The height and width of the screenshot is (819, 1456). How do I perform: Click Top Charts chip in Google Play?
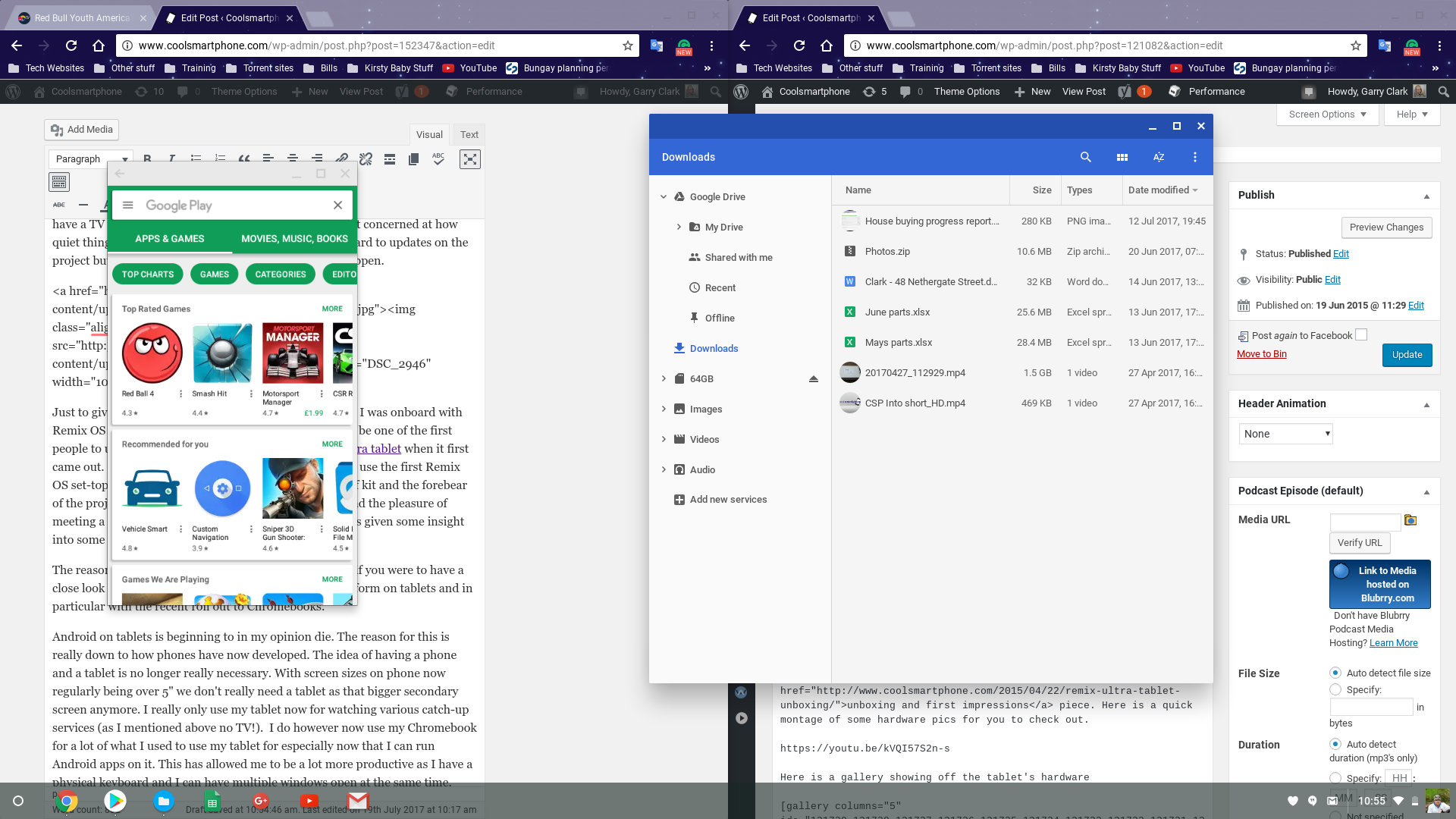click(148, 275)
